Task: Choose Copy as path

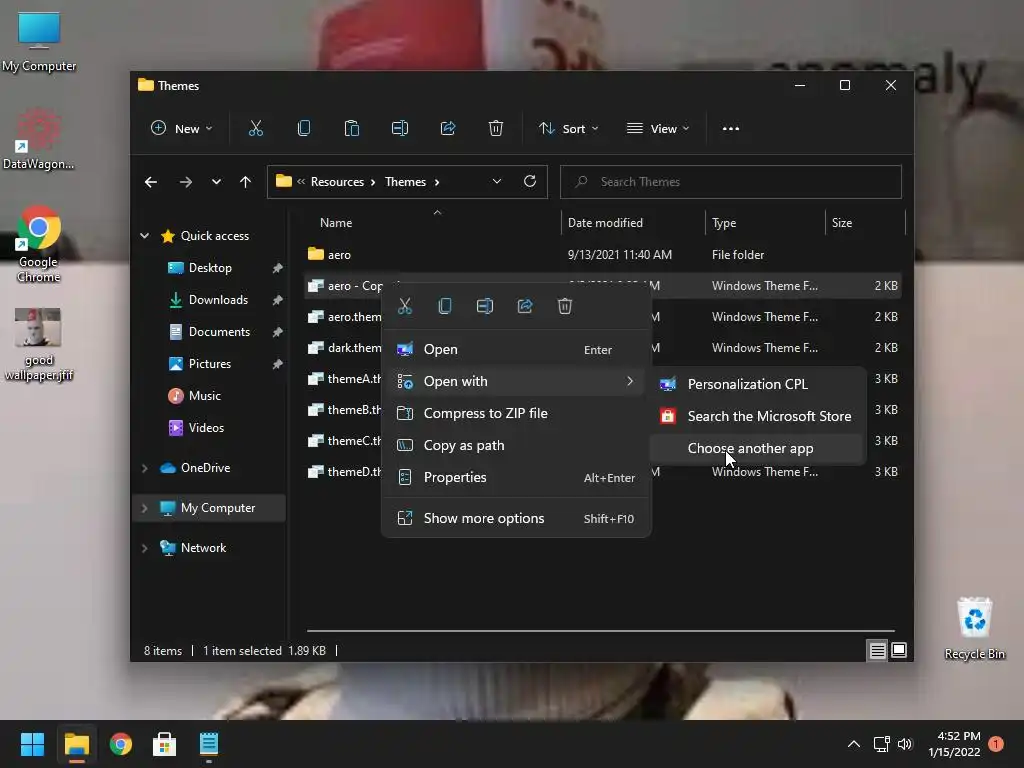Action: click(516, 445)
